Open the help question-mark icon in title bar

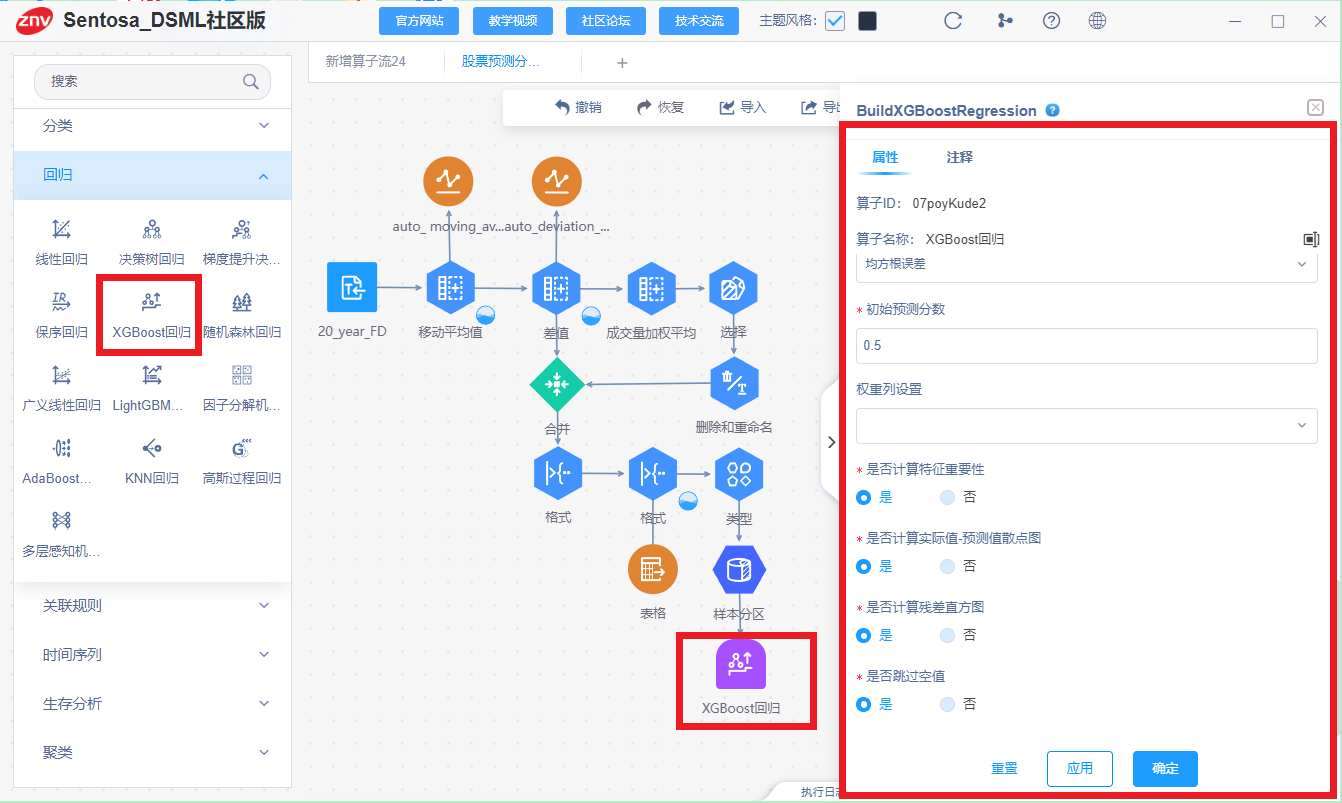point(1051,20)
